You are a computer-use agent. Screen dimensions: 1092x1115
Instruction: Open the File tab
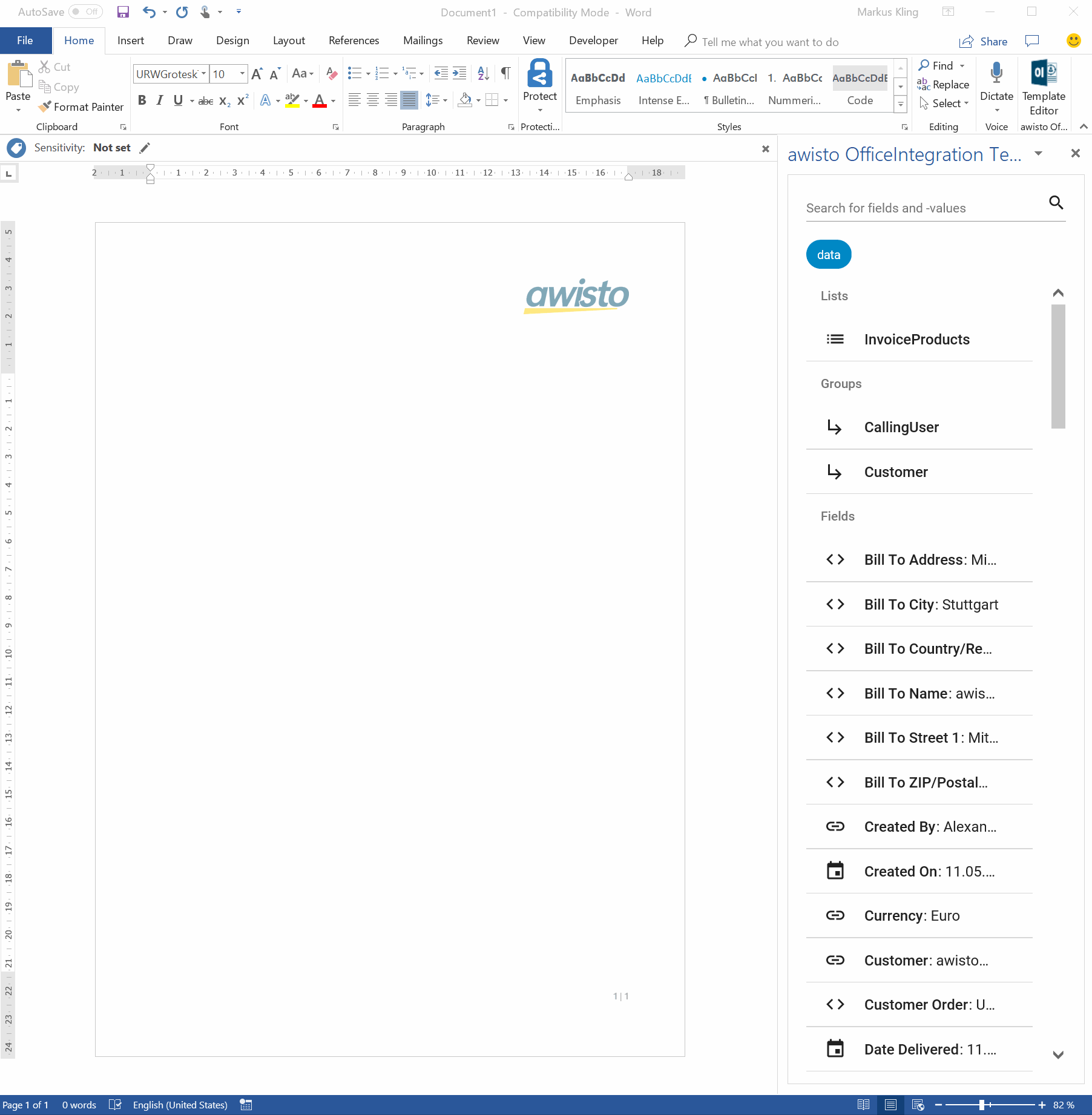25,41
